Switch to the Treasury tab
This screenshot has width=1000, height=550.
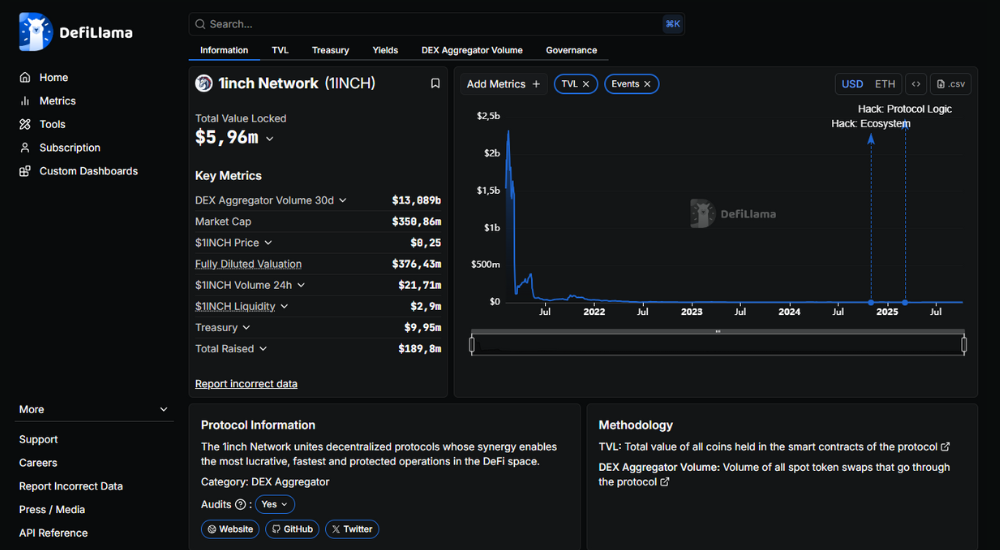coord(330,50)
